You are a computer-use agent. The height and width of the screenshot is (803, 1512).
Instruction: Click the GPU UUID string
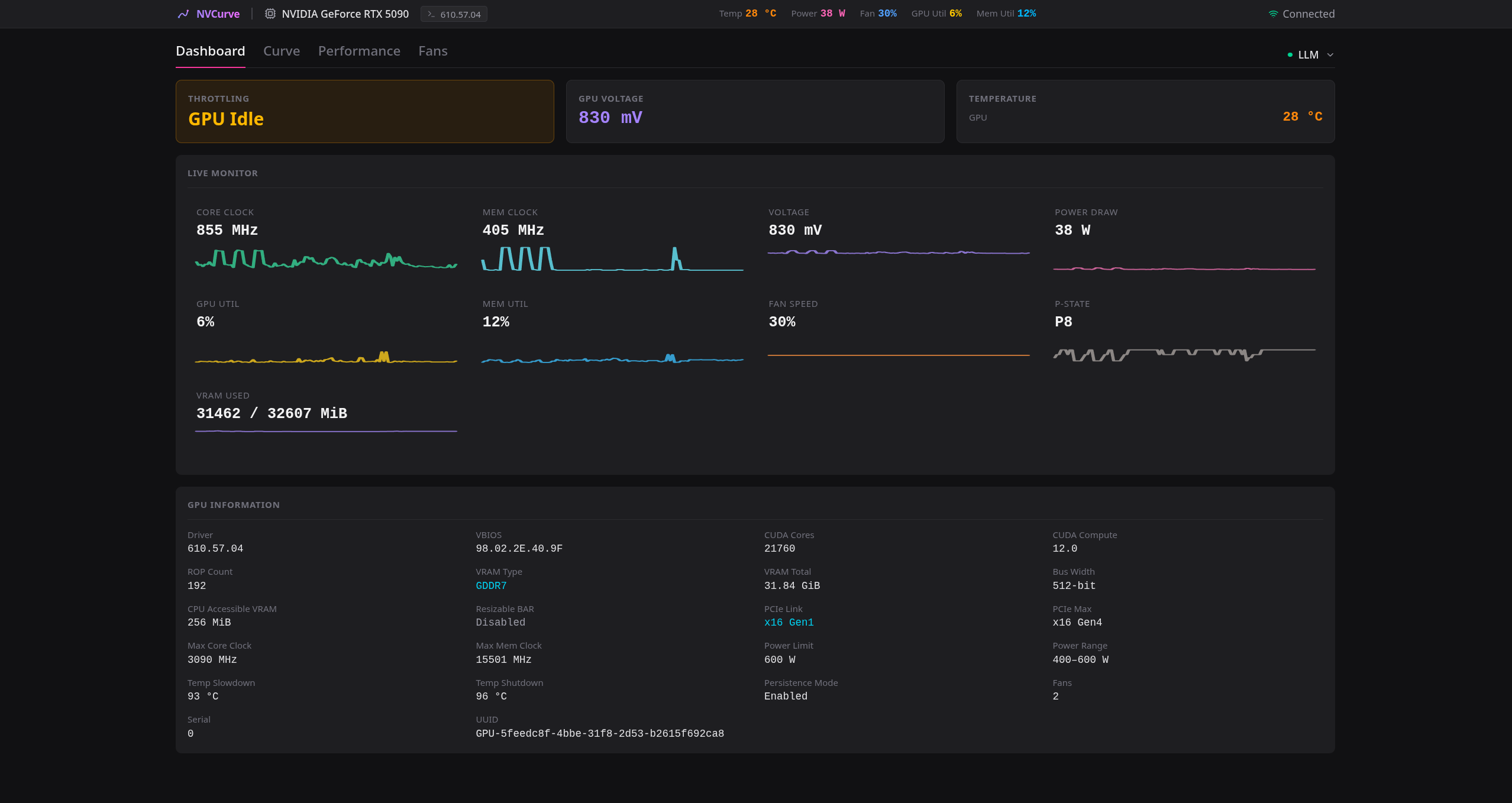click(600, 734)
